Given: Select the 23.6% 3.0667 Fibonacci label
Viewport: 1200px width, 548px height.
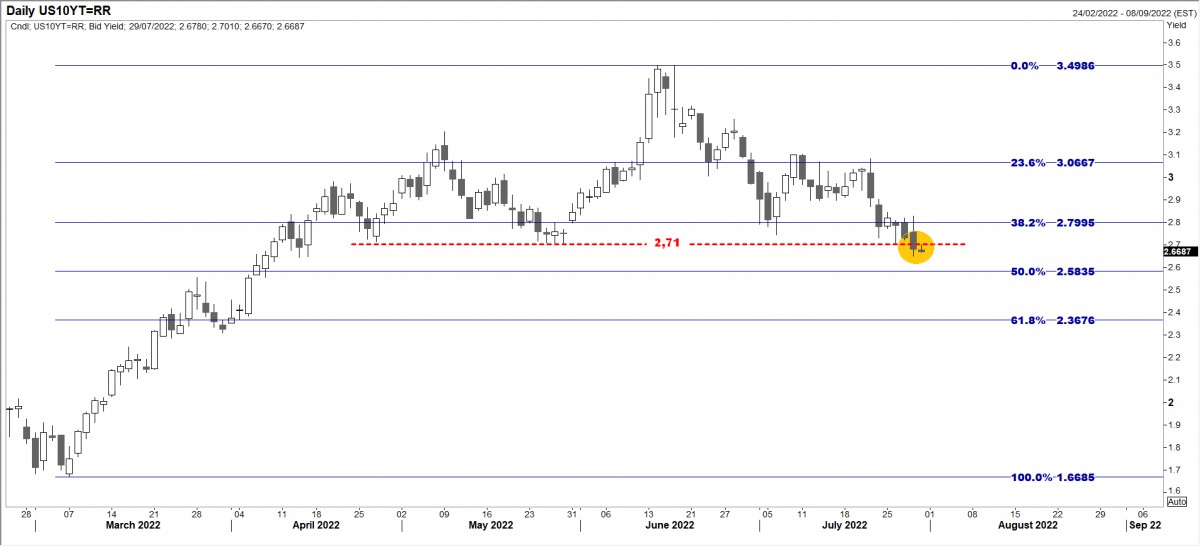Looking at the screenshot, I should tap(1051, 162).
